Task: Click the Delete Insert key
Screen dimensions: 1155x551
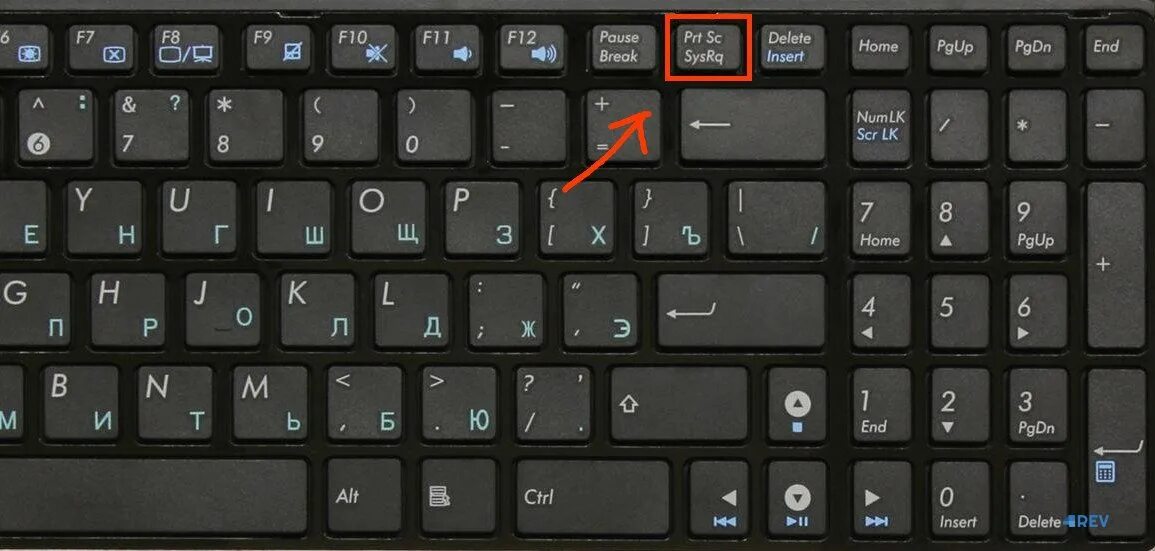Action: click(790, 47)
